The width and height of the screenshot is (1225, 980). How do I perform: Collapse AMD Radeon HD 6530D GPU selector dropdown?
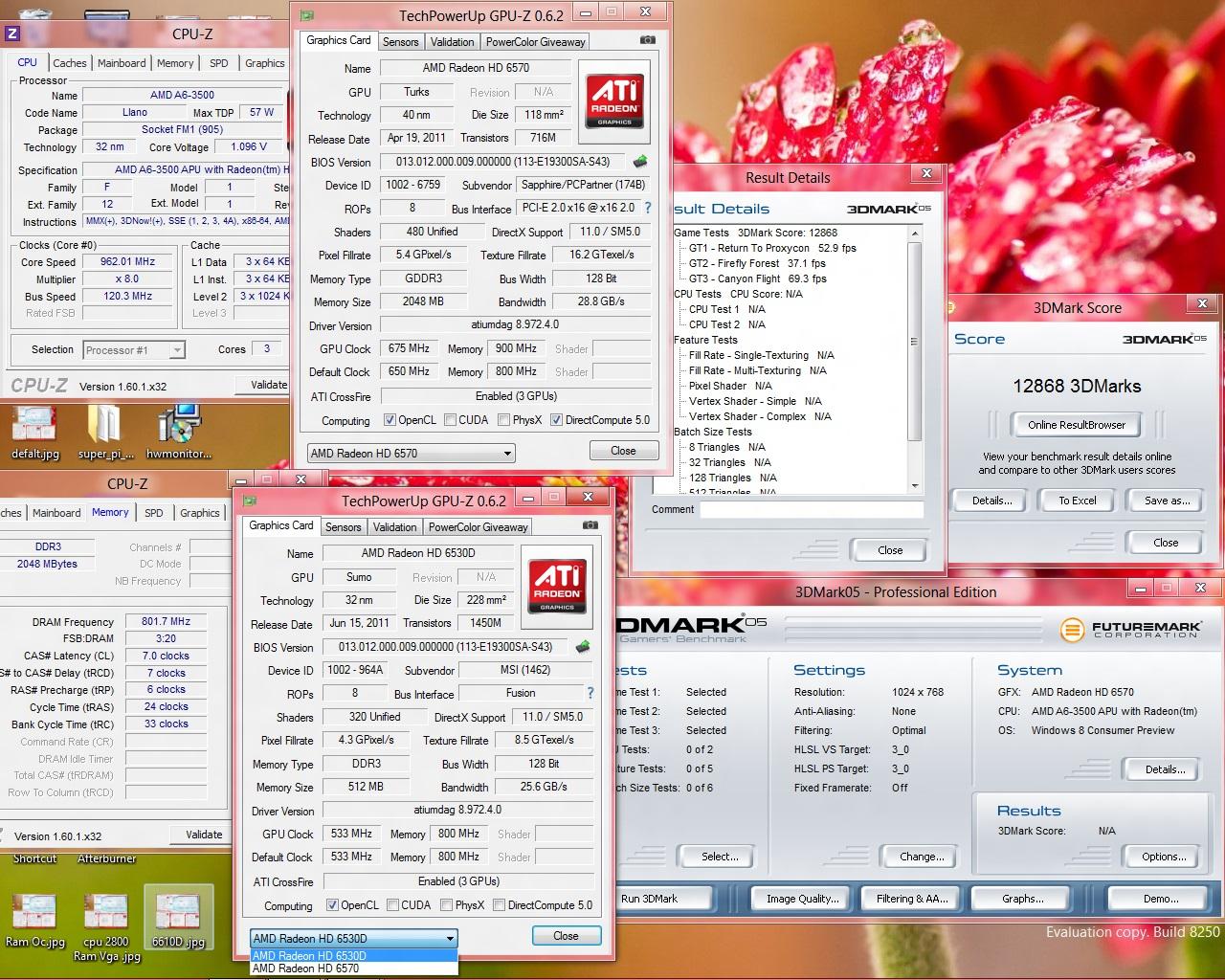pyautogui.click(x=354, y=939)
